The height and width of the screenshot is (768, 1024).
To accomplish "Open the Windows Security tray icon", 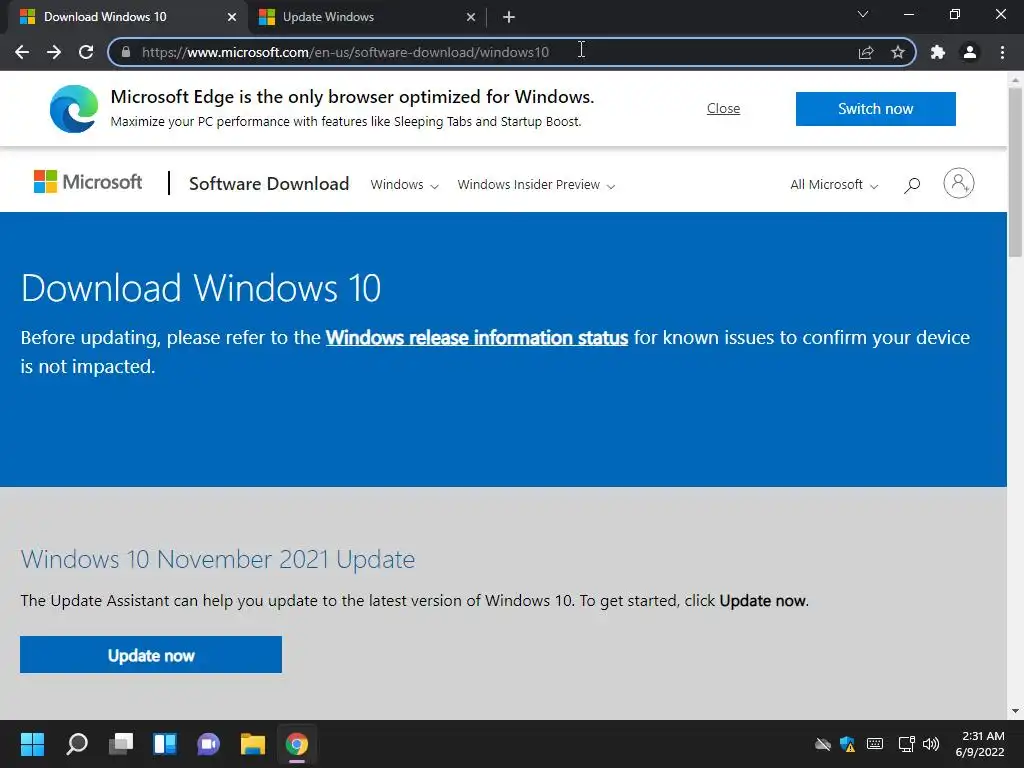I will click(848, 744).
